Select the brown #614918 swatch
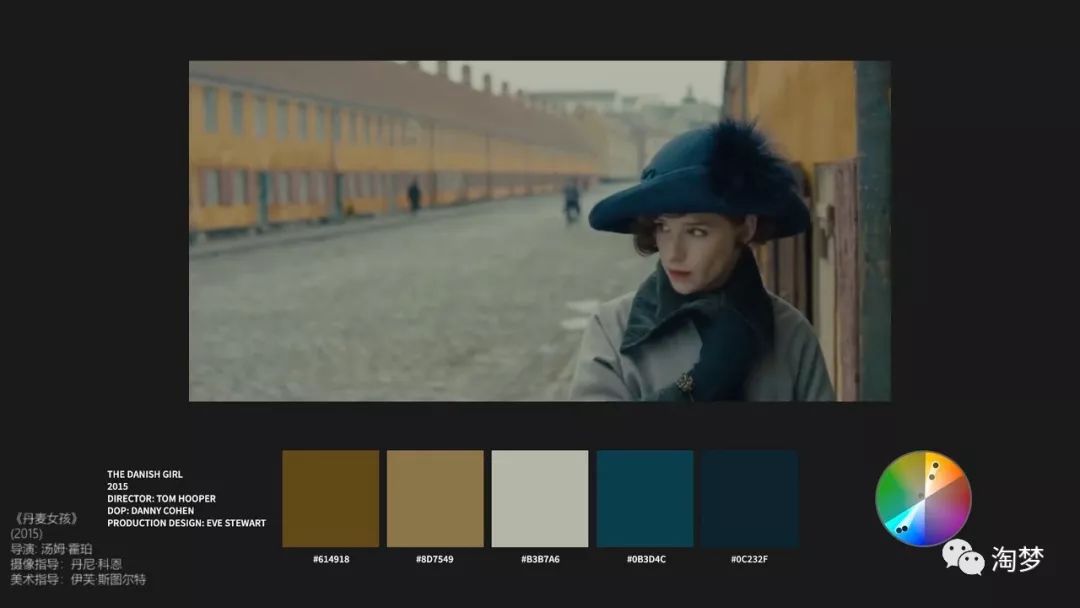 [x=331, y=498]
